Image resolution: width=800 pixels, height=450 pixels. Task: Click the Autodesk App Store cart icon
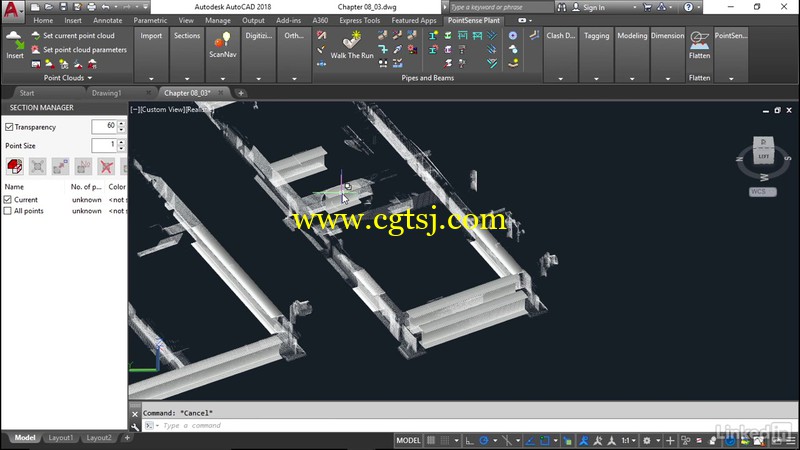[647, 7]
